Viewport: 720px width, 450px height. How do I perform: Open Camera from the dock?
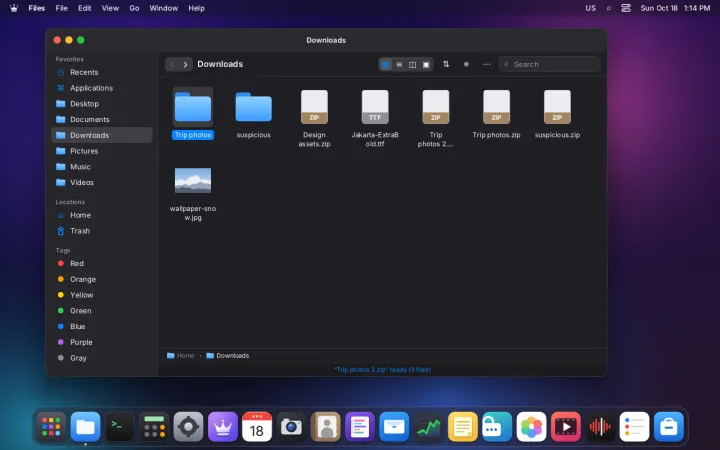coord(291,427)
